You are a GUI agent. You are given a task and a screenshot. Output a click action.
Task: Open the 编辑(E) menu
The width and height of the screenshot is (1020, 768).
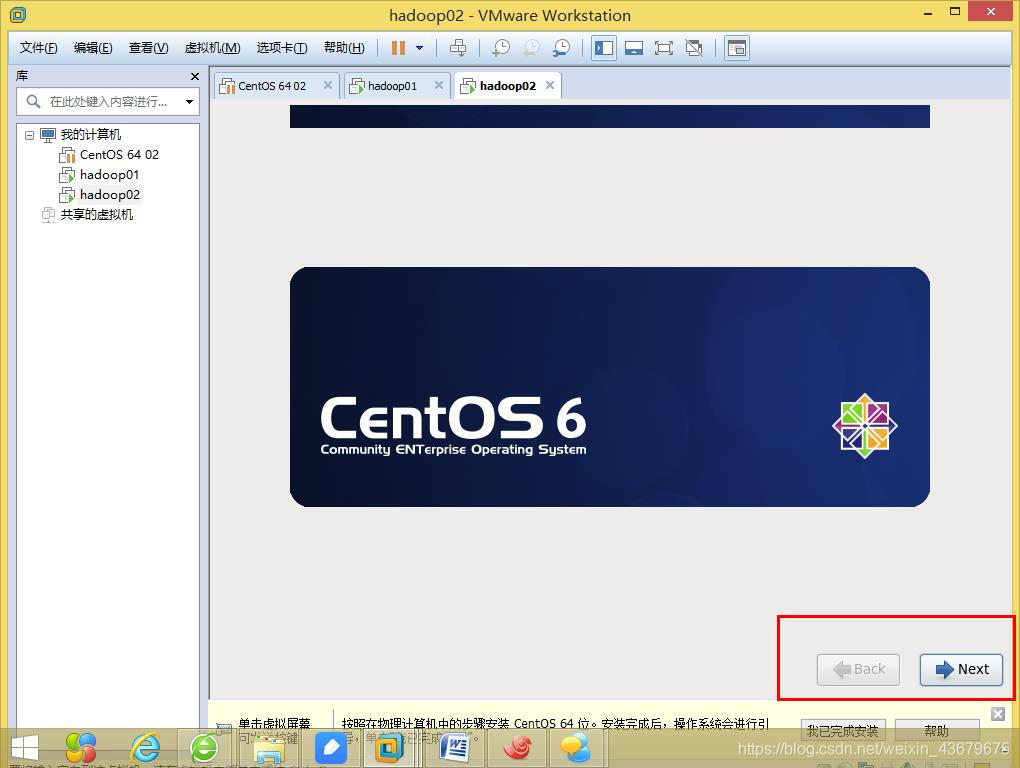[93, 47]
